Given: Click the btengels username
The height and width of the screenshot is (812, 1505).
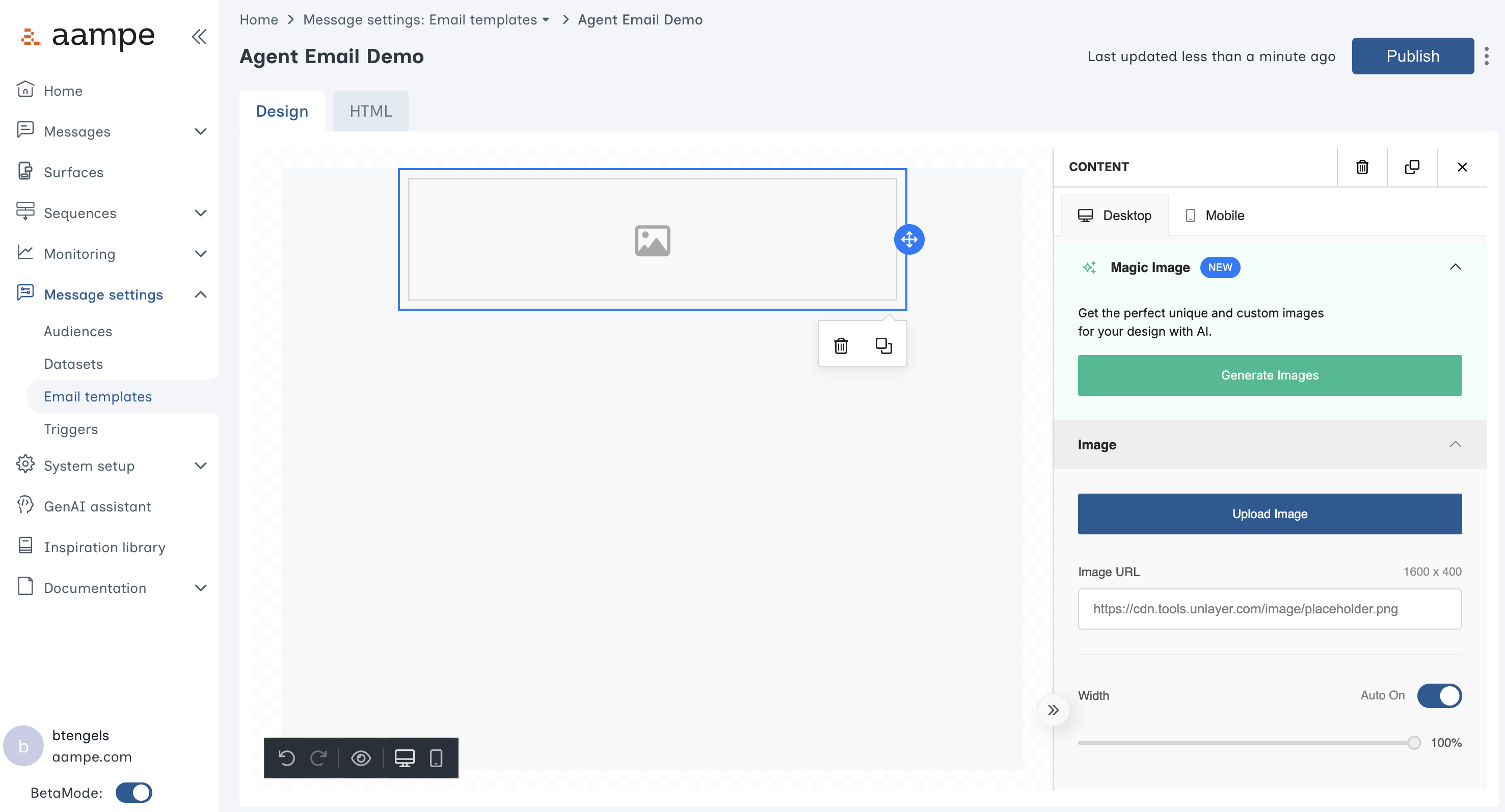Looking at the screenshot, I should pyautogui.click(x=80, y=736).
